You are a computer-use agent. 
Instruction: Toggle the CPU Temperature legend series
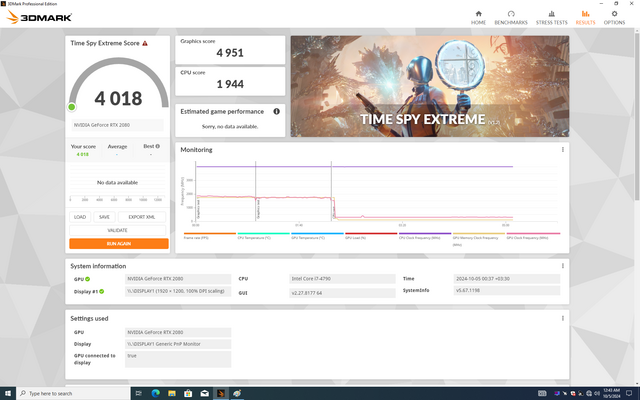[256, 238]
